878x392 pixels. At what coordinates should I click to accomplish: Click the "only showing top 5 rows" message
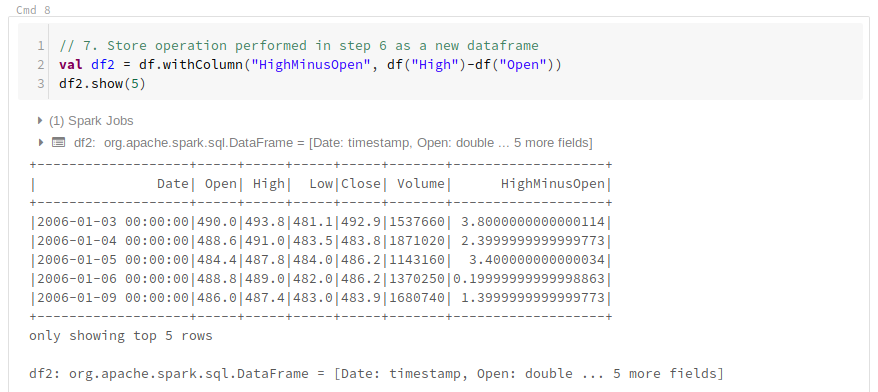pos(121,336)
